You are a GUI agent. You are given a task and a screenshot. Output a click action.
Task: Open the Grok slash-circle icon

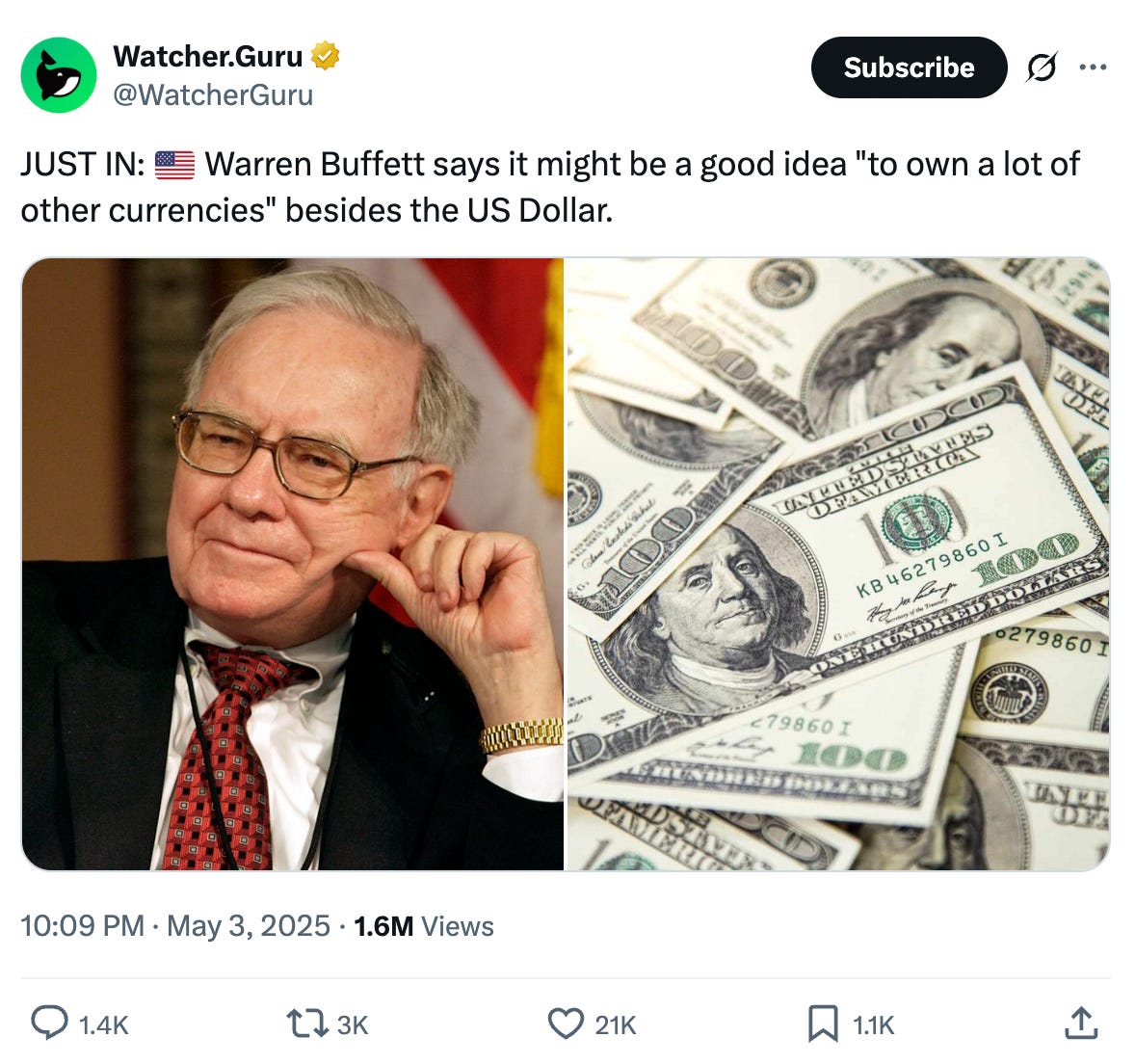click(x=1042, y=67)
